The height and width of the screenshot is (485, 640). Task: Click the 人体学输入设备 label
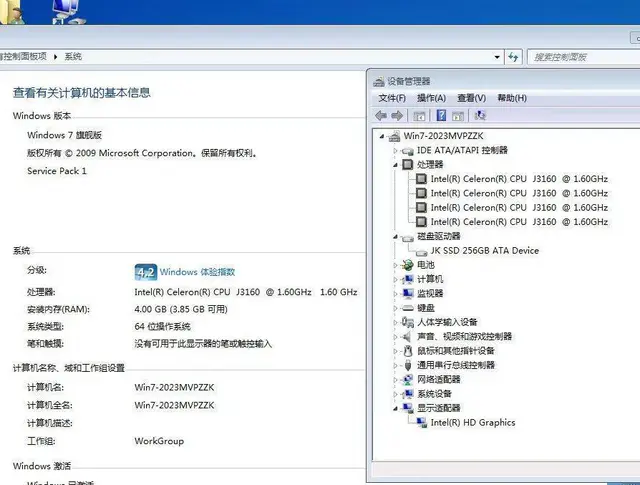[x=447, y=322]
